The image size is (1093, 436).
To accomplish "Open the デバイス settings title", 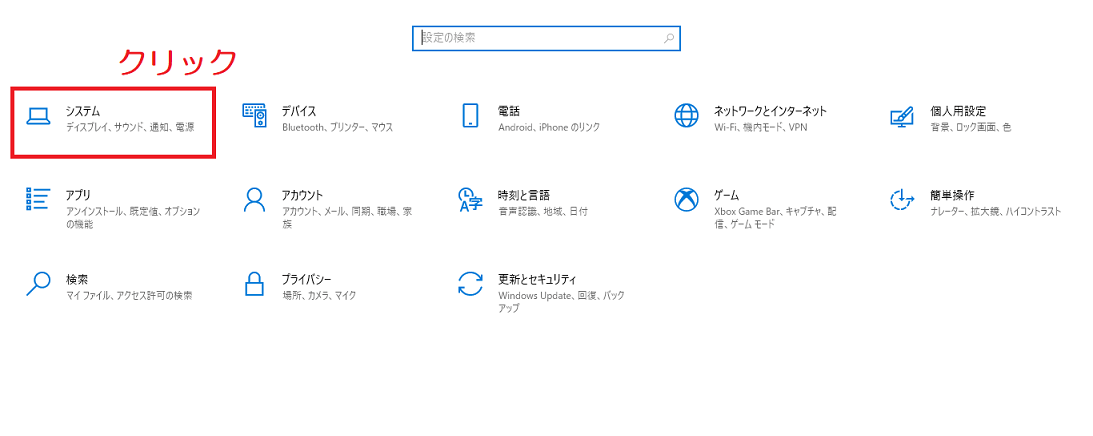I will [299, 111].
